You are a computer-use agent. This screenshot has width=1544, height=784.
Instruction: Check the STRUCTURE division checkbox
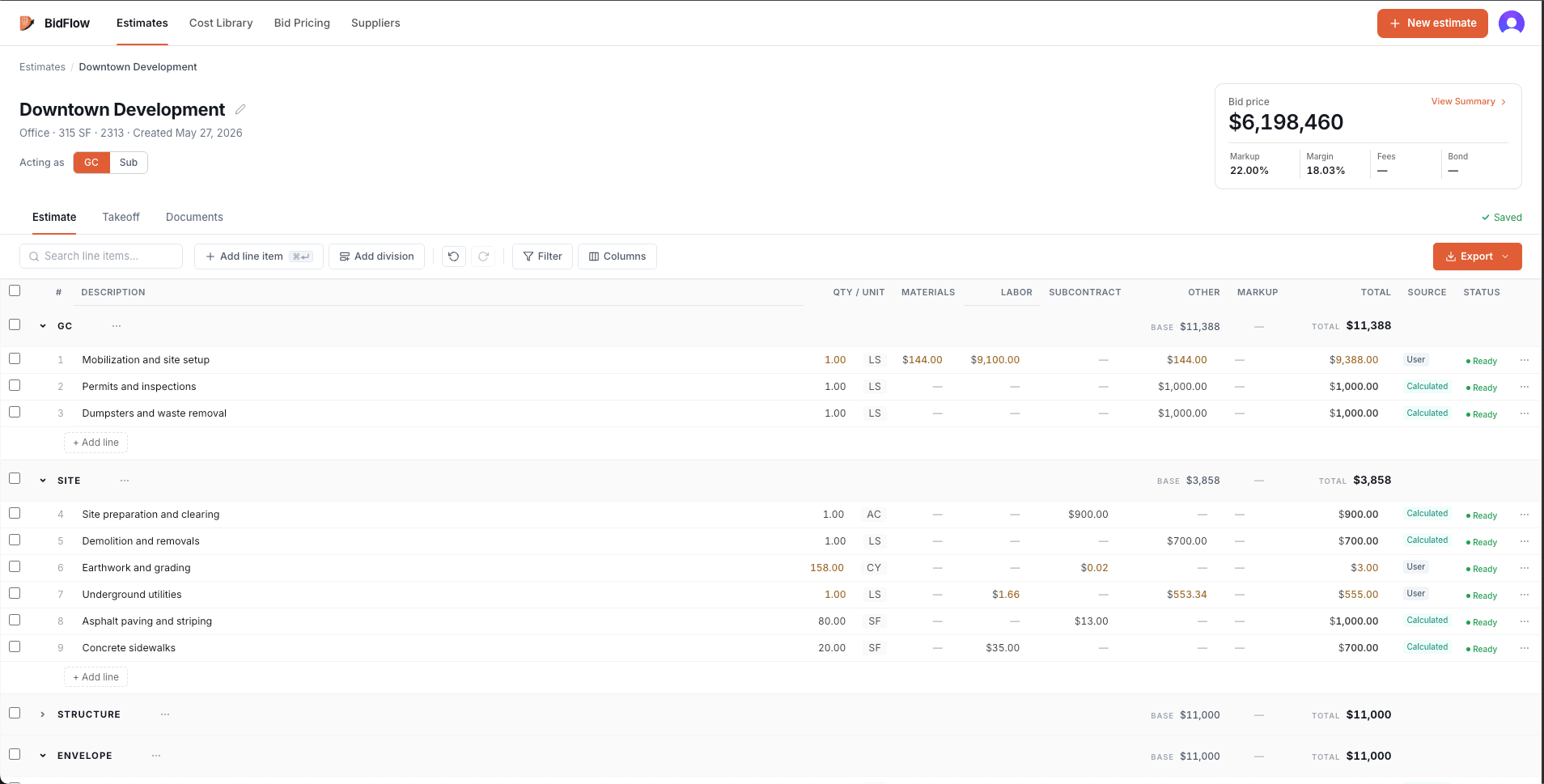15,713
